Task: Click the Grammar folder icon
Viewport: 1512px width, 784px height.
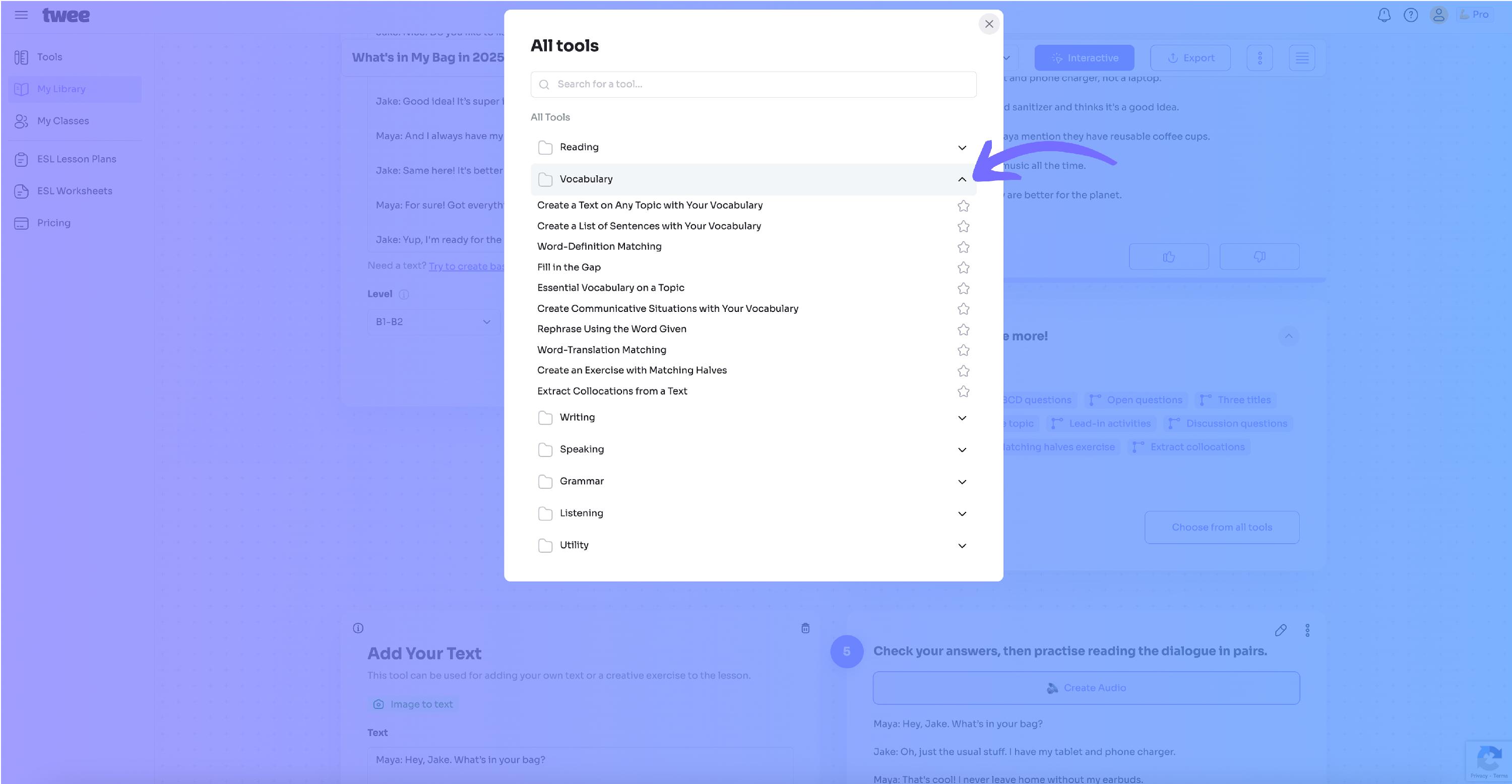Action: click(545, 482)
